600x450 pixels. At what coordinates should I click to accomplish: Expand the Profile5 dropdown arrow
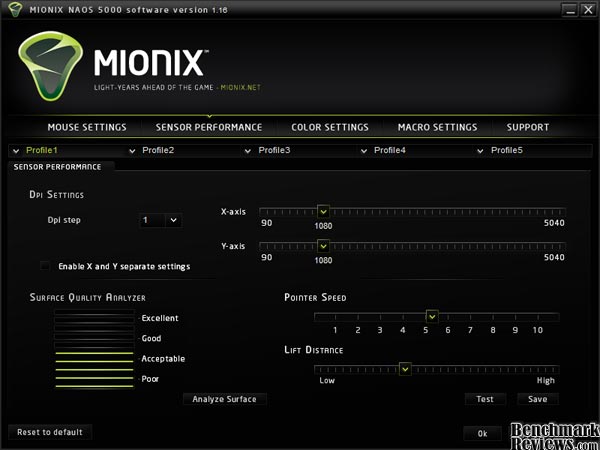point(480,151)
